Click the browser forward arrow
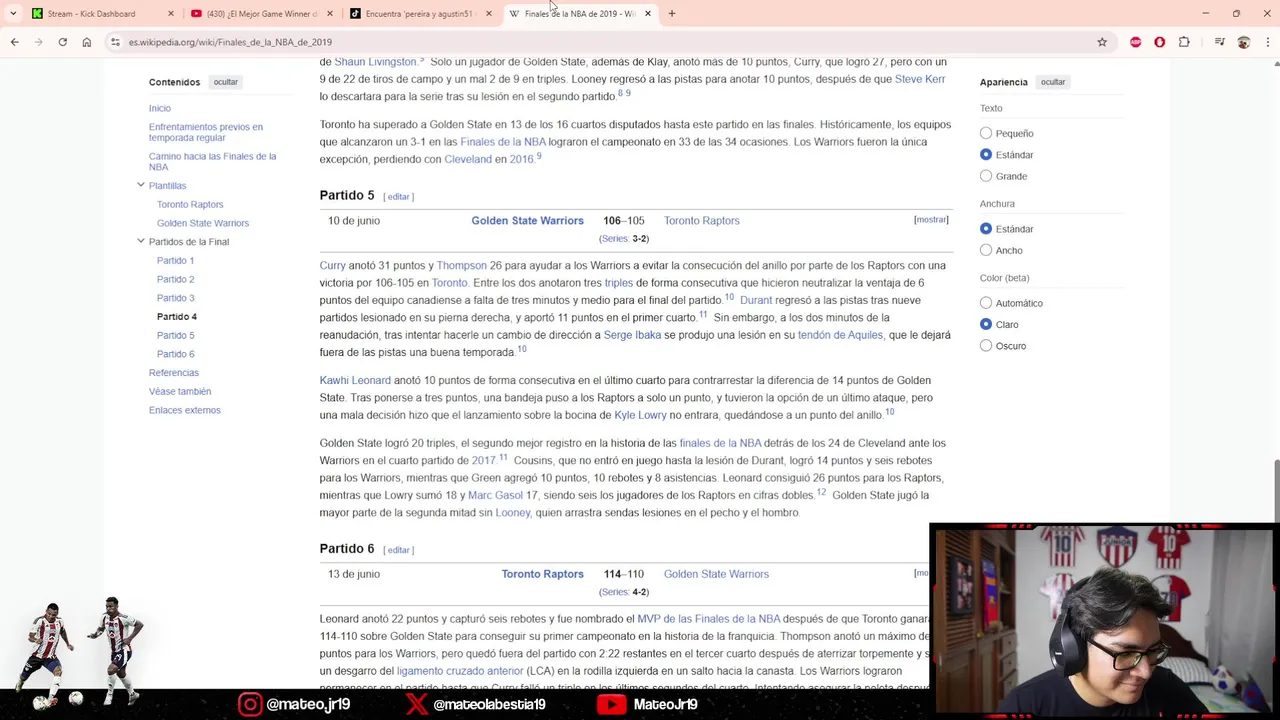 point(38,42)
